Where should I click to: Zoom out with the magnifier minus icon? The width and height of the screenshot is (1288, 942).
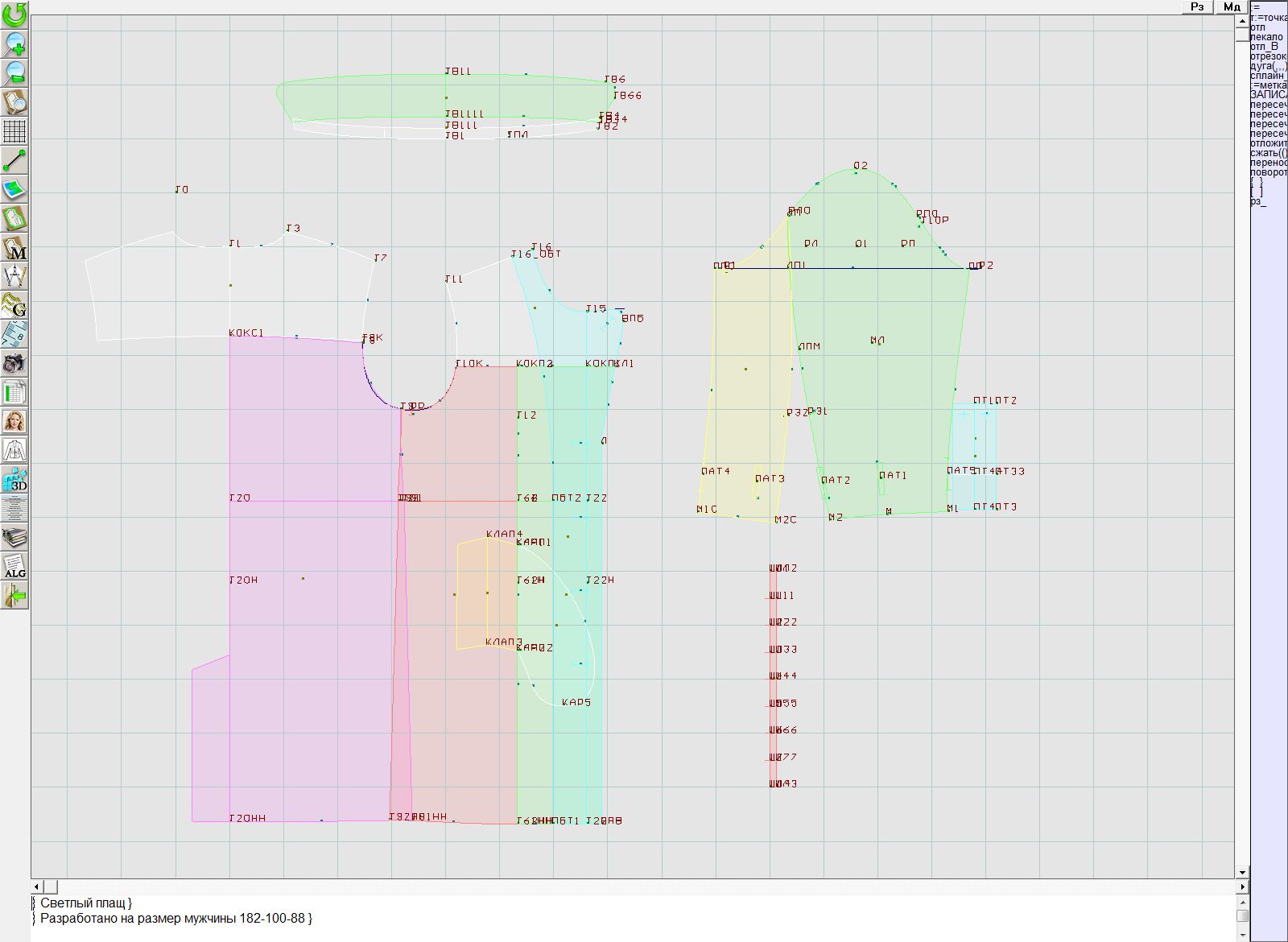pos(14,72)
